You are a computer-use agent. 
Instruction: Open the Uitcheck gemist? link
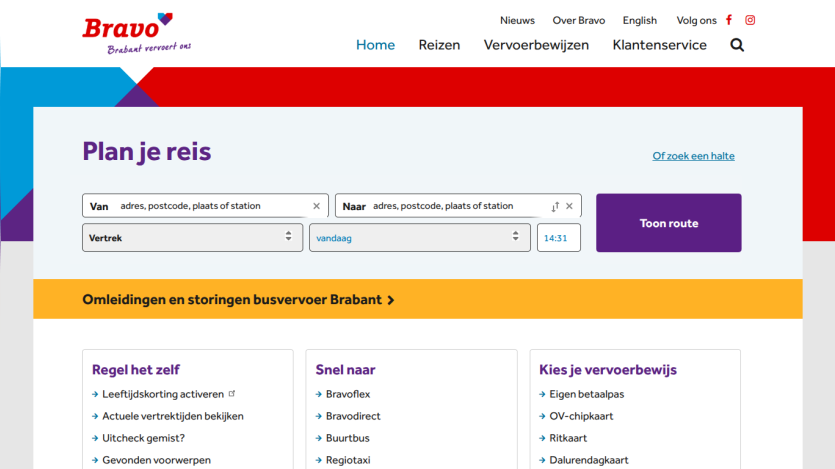(x=143, y=438)
